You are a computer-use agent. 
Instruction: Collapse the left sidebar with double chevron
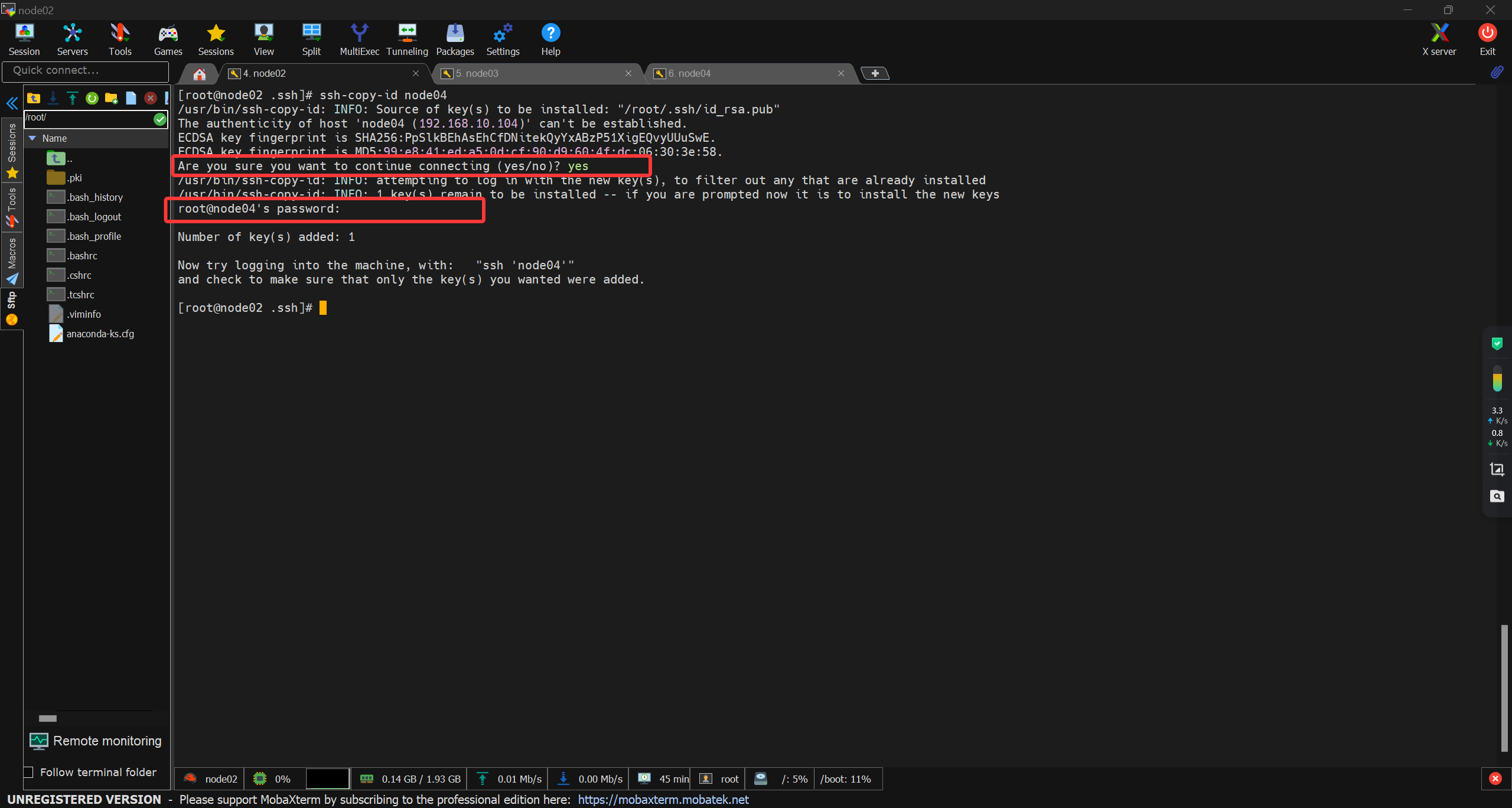12,104
